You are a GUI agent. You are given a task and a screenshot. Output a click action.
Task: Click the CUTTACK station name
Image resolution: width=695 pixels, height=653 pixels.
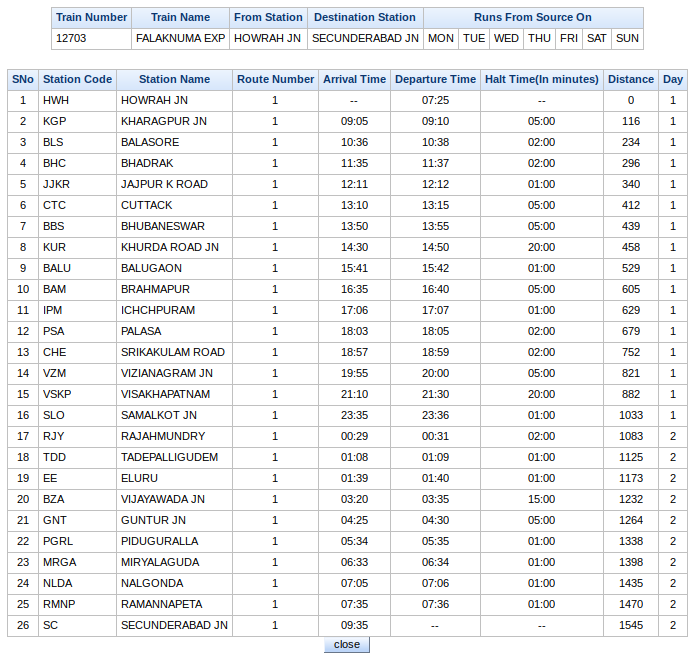[146, 205]
